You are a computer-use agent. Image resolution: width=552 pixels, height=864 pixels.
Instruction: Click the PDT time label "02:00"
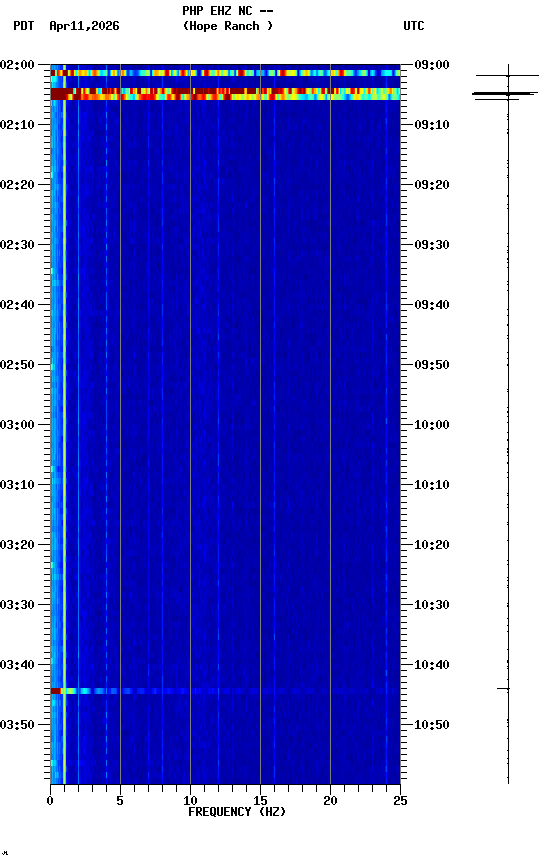tap(17, 65)
